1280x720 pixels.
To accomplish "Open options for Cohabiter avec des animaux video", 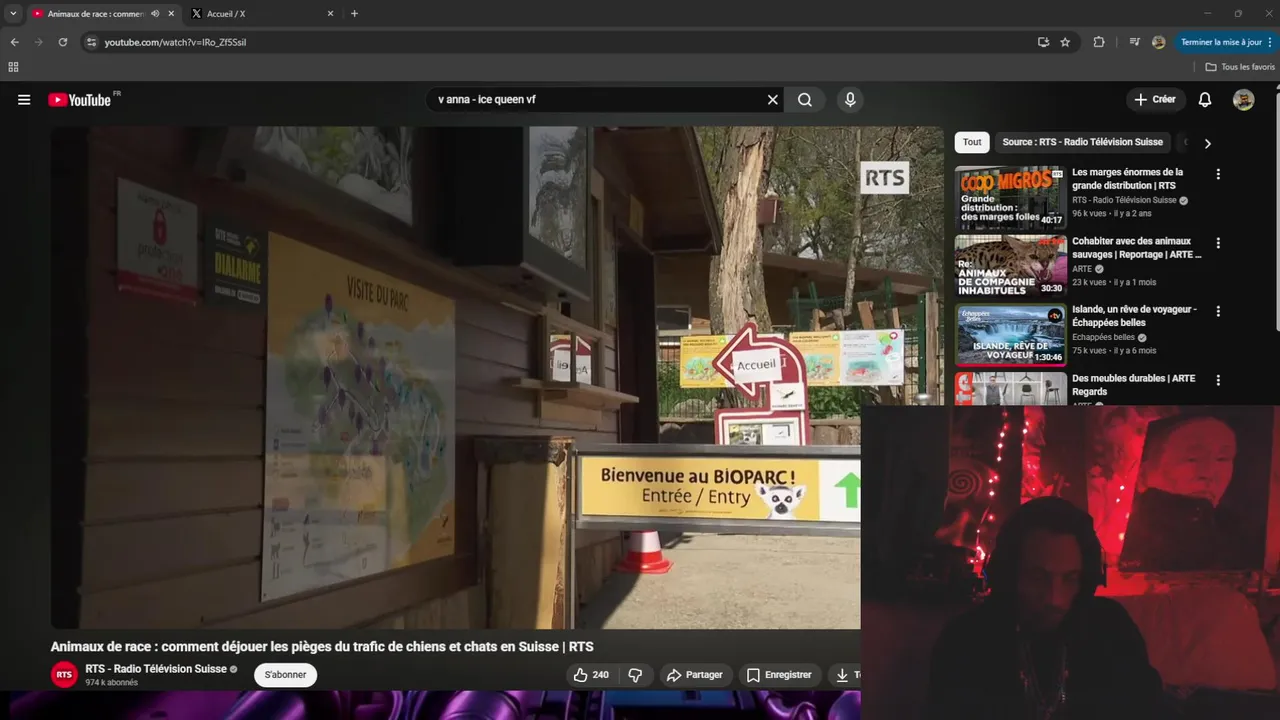I will (x=1218, y=243).
